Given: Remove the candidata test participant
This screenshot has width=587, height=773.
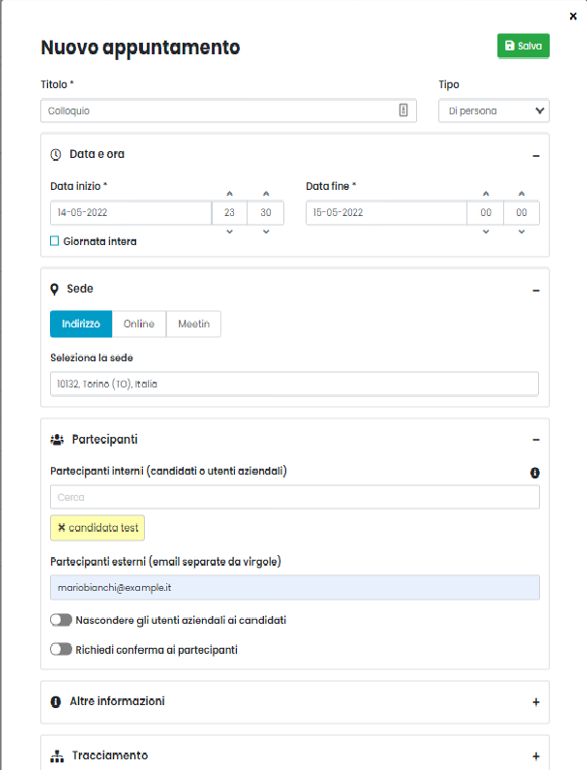Looking at the screenshot, I should [x=62, y=527].
